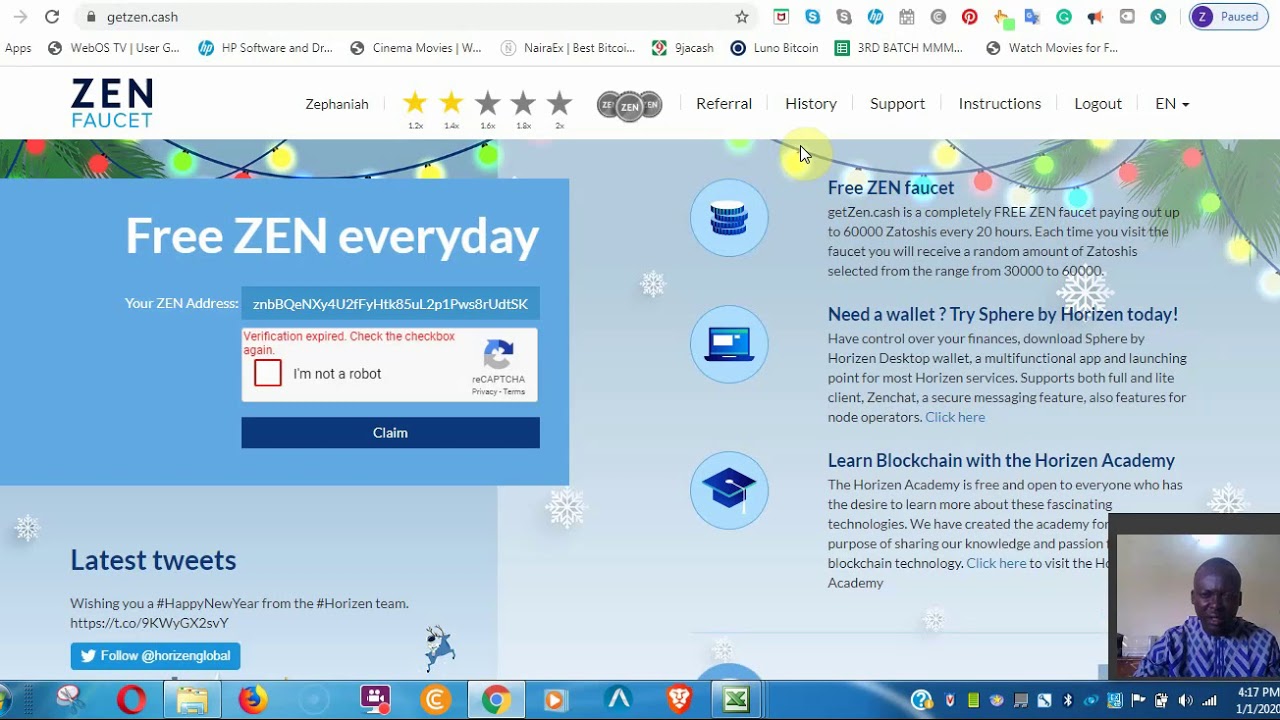Open the Instructions page
The image size is (1280, 720).
[x=1000, y=104]
